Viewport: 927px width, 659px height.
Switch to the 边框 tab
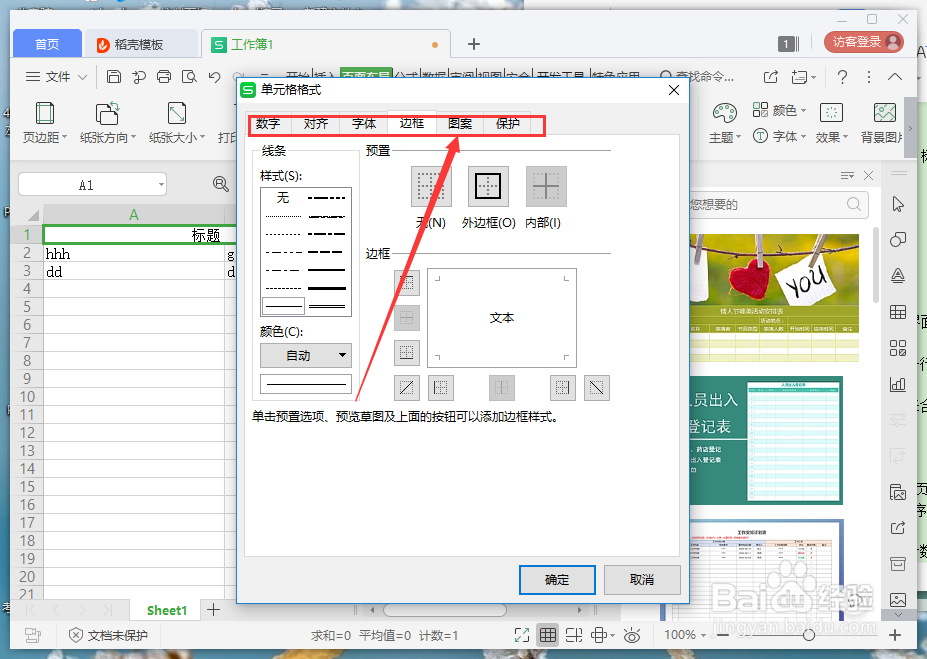coord(411,123)
